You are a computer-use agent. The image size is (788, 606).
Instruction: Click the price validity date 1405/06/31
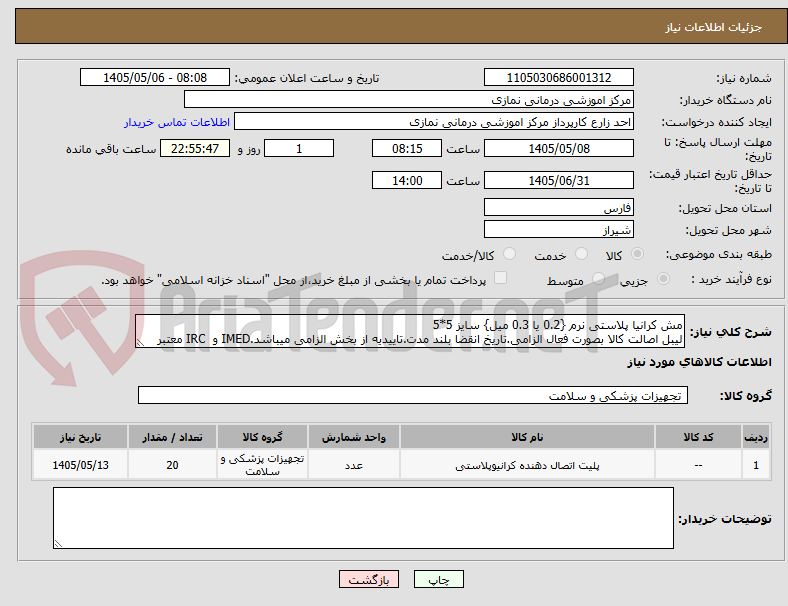pos(559,180)
